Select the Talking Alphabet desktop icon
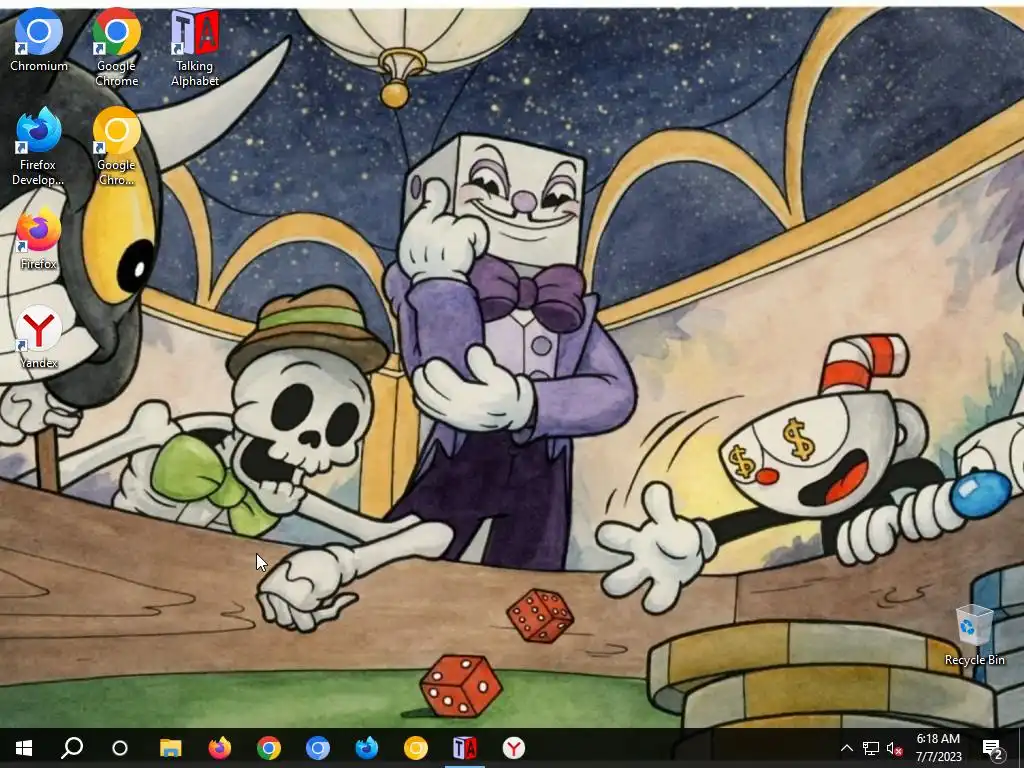Viewport: 1024px width, 768px height. tap(195, 48)
